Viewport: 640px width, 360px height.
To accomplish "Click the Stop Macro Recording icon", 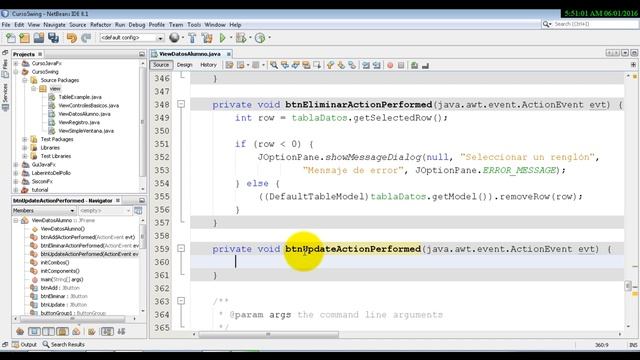I will [x=401, y=65].
